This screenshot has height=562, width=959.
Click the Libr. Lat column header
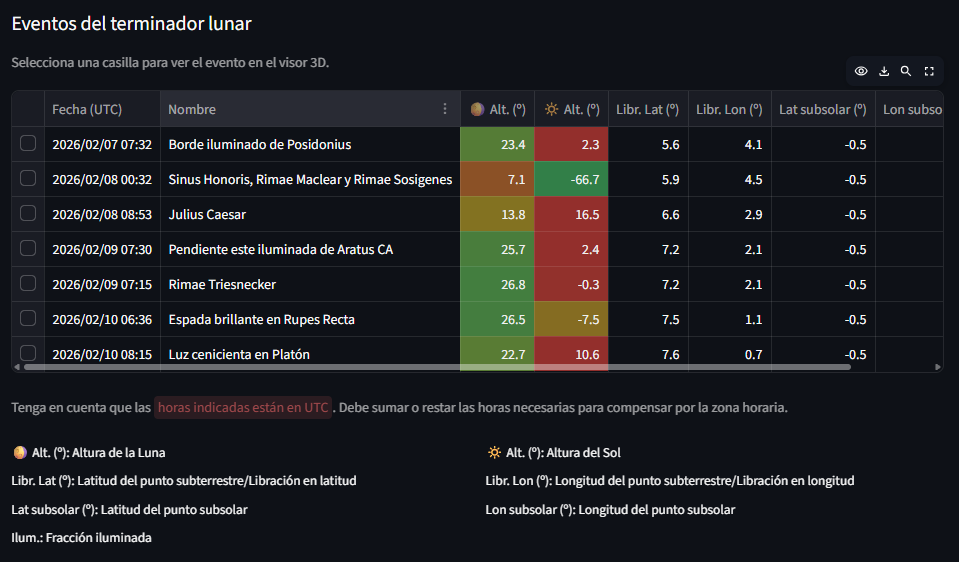pyautogui.click(x=647, y=109)
